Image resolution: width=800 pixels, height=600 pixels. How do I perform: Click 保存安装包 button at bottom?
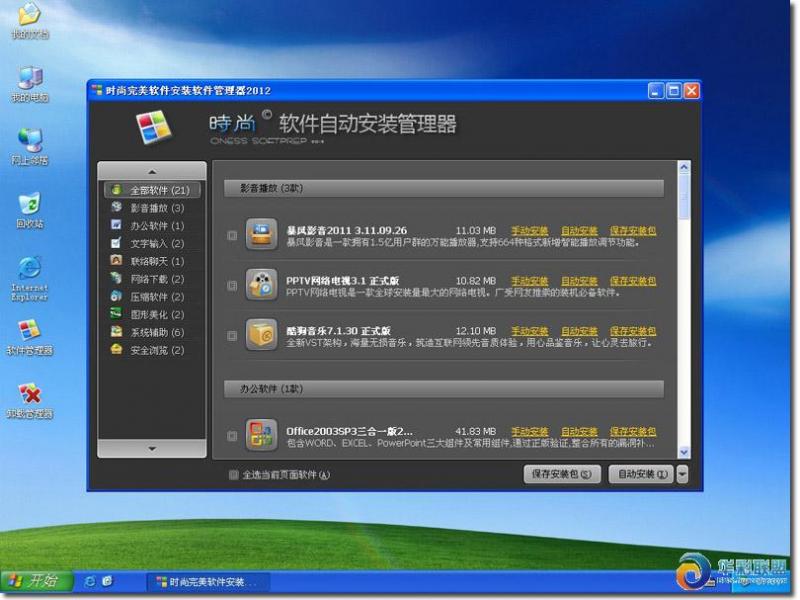[562, 475]
